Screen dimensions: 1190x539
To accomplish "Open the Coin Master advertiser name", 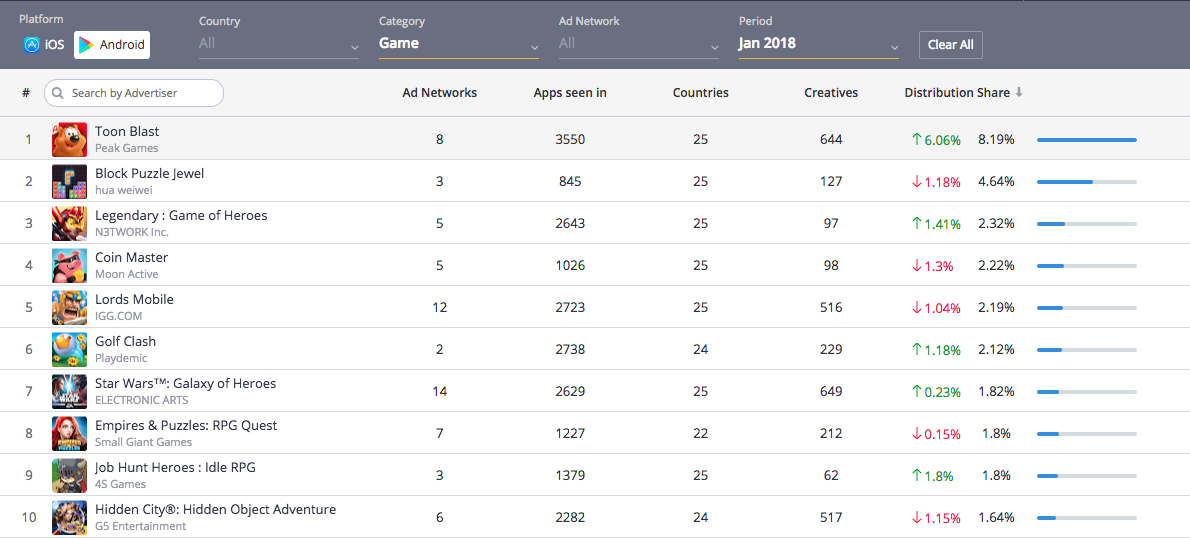I will pyautogui.click(x=131, y=257).
